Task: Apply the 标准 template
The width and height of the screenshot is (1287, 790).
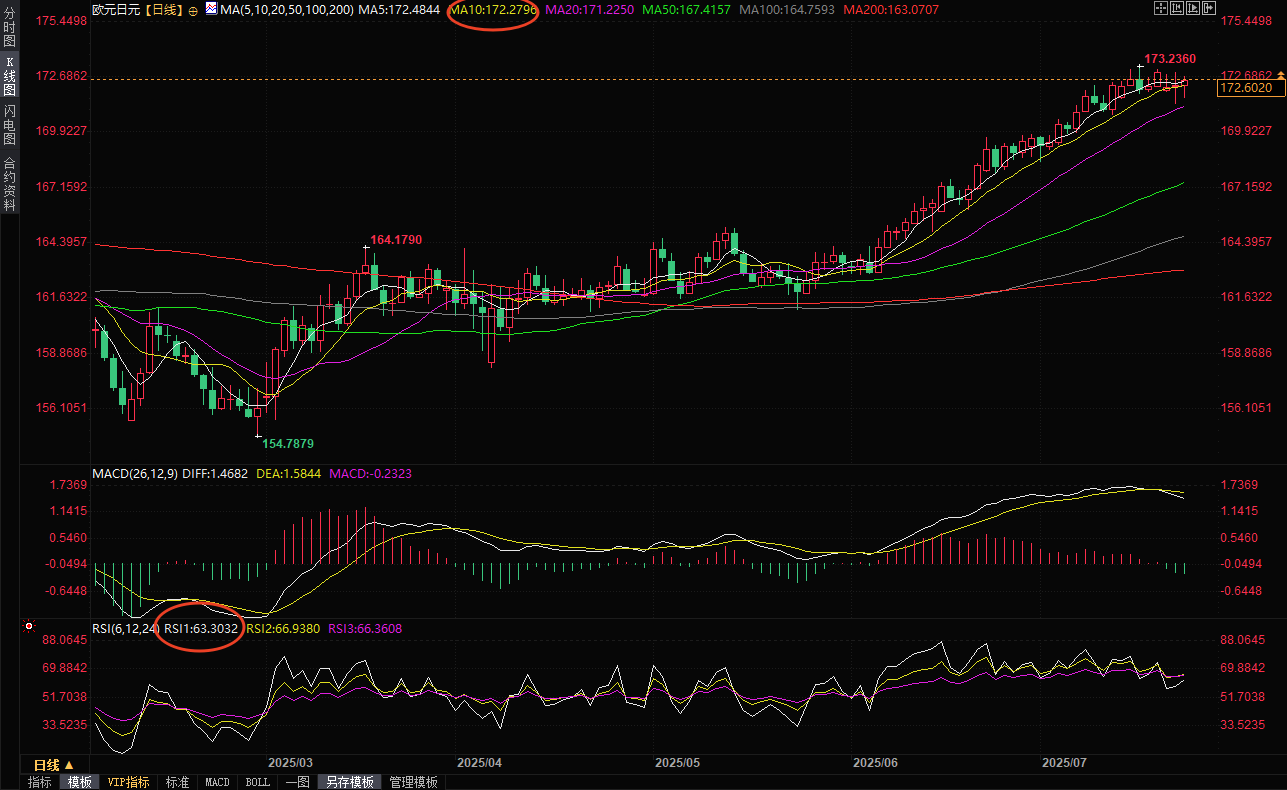Action: (x=177, y=782)
